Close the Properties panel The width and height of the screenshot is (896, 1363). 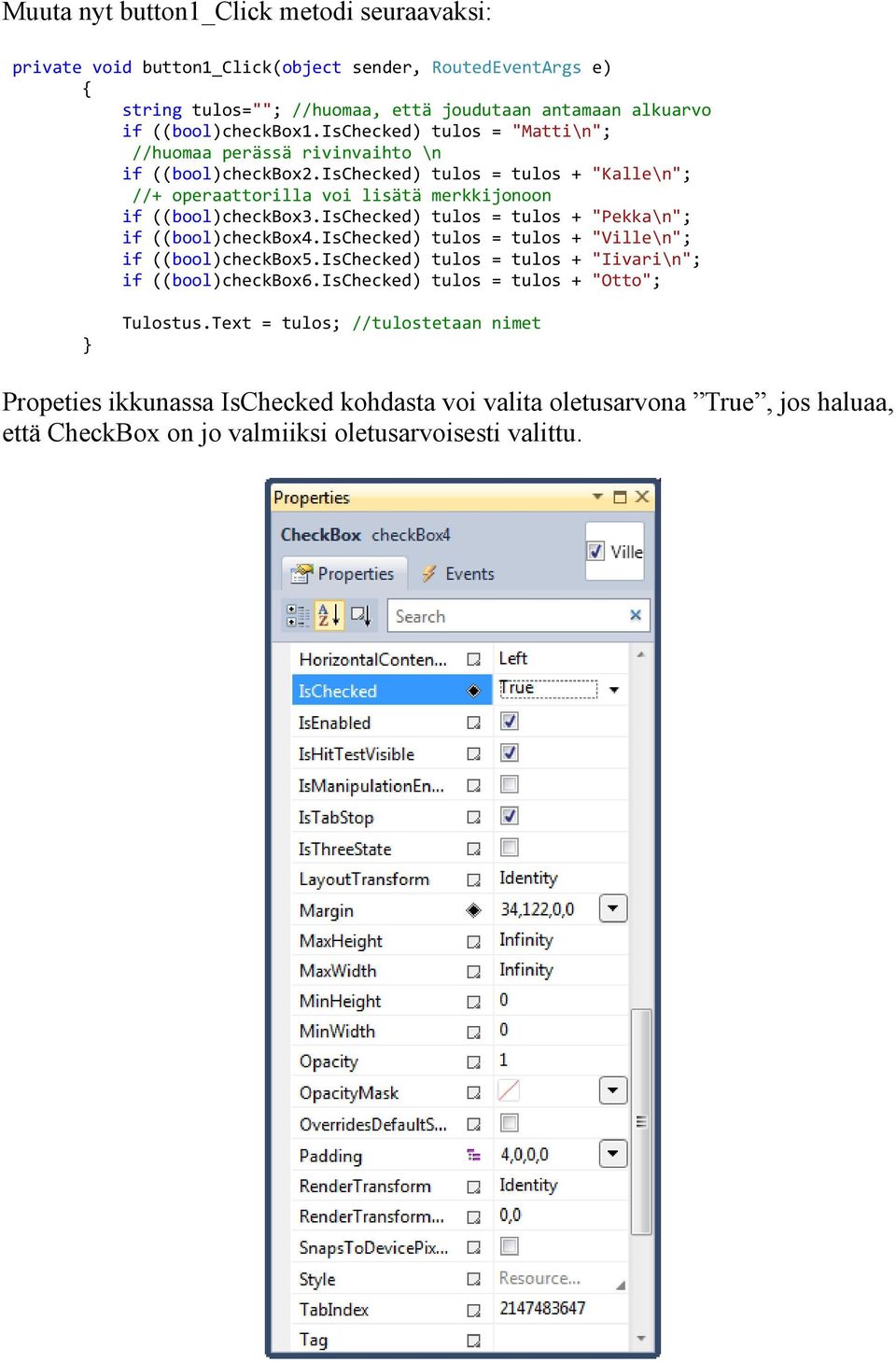[642, 497]
